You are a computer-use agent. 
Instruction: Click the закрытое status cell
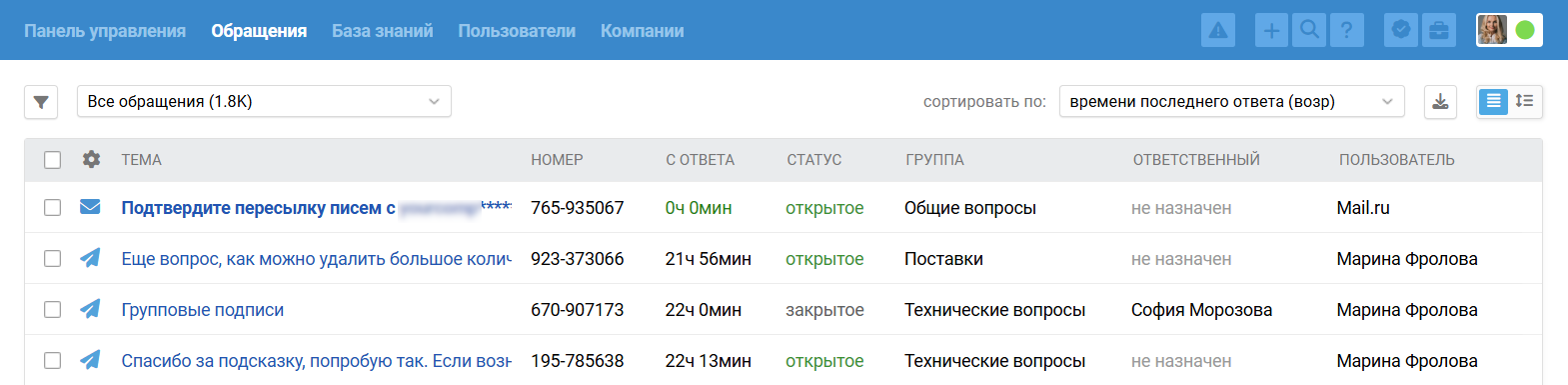tap(824, 310)
